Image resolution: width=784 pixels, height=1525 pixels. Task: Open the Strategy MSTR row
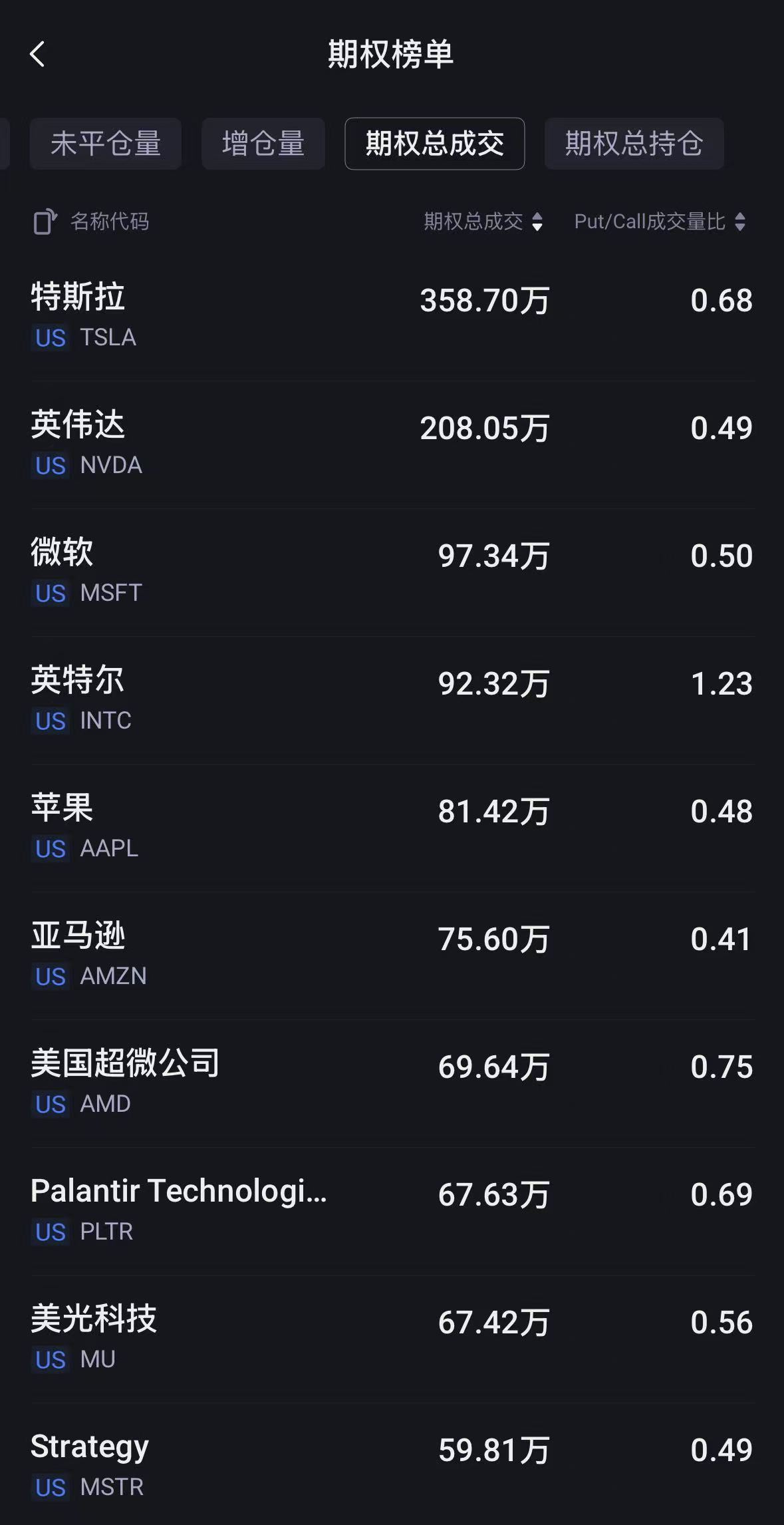click(x=392, y=1466)
